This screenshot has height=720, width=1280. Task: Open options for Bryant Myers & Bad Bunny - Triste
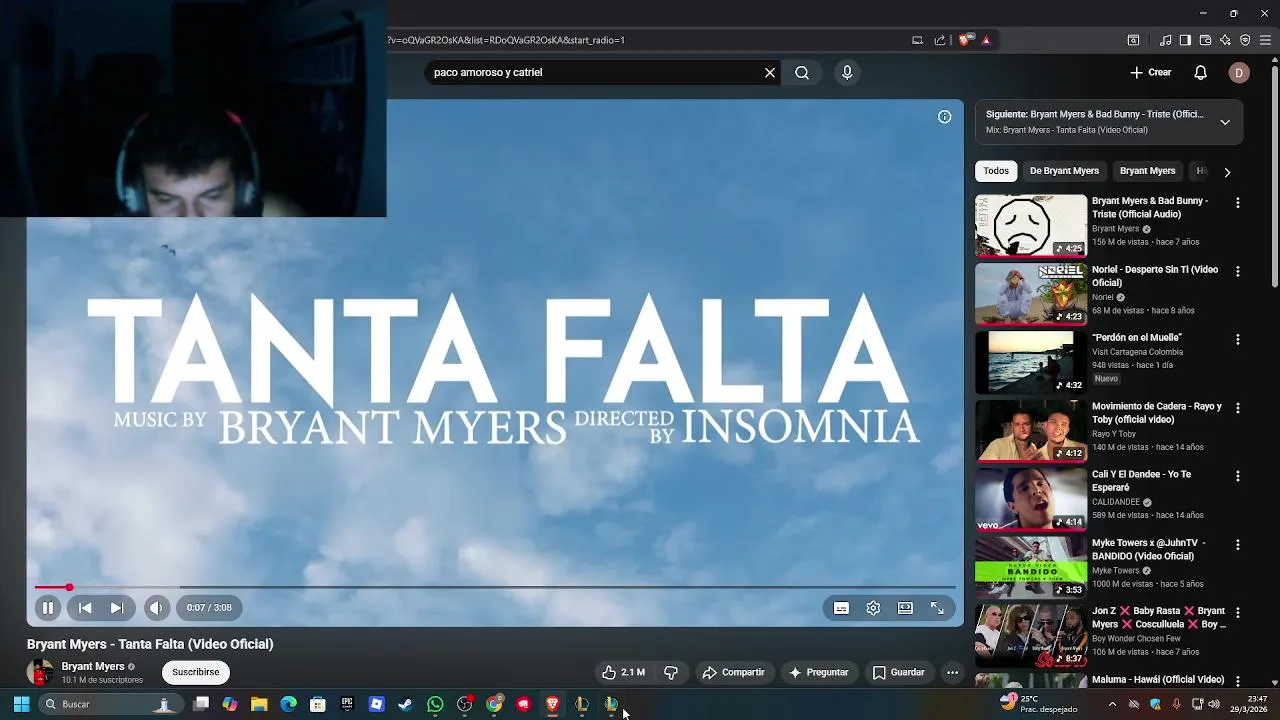pyautogui.click(x=1238, y=203)
